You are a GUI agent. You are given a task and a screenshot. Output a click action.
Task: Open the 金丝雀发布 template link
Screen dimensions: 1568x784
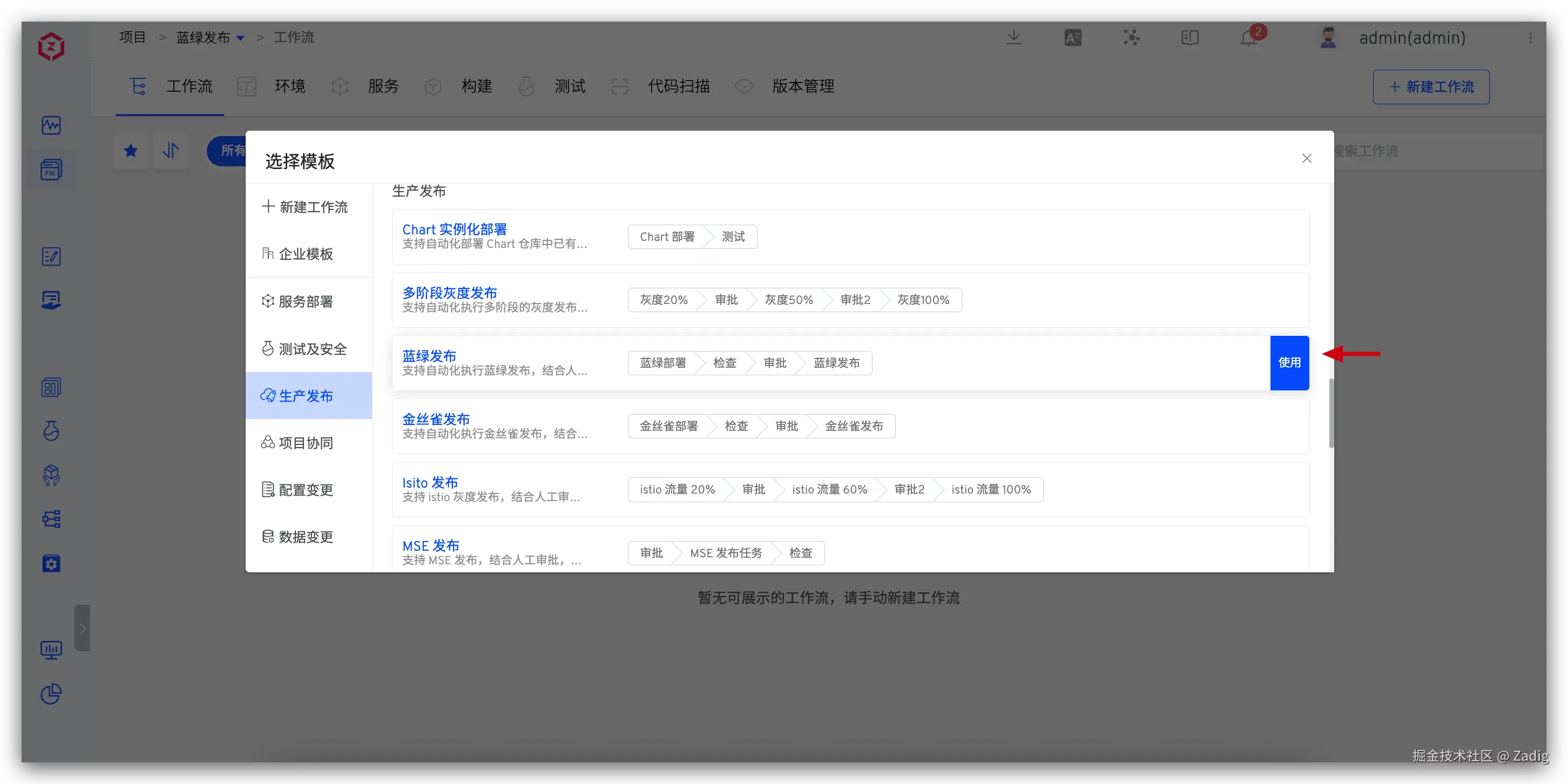[x=436, y=419]
